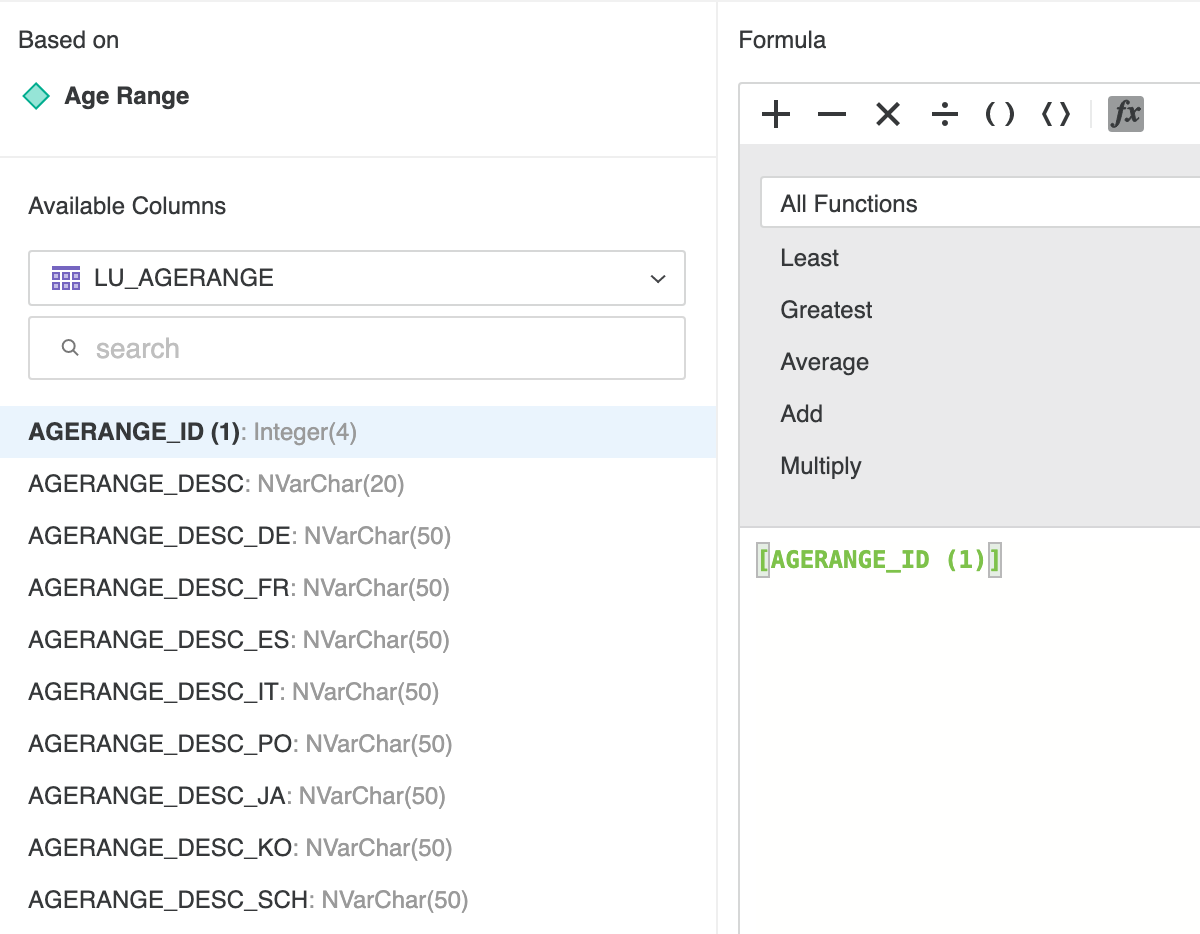Insert round parentheses into formula
The height and width of the screenshot is (934, 1200).
1000,115
